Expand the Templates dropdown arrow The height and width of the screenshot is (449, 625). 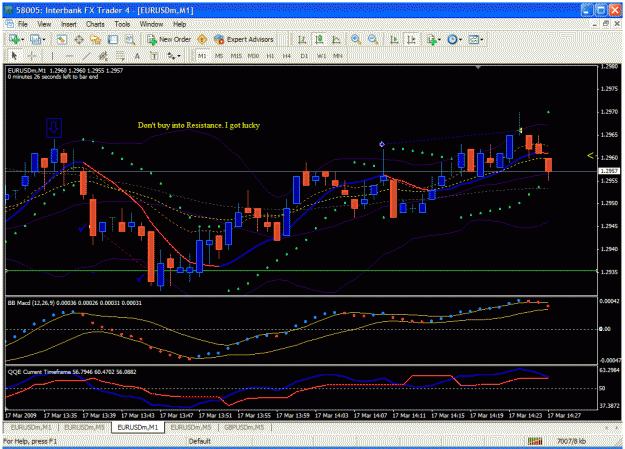tap(482, 39)
